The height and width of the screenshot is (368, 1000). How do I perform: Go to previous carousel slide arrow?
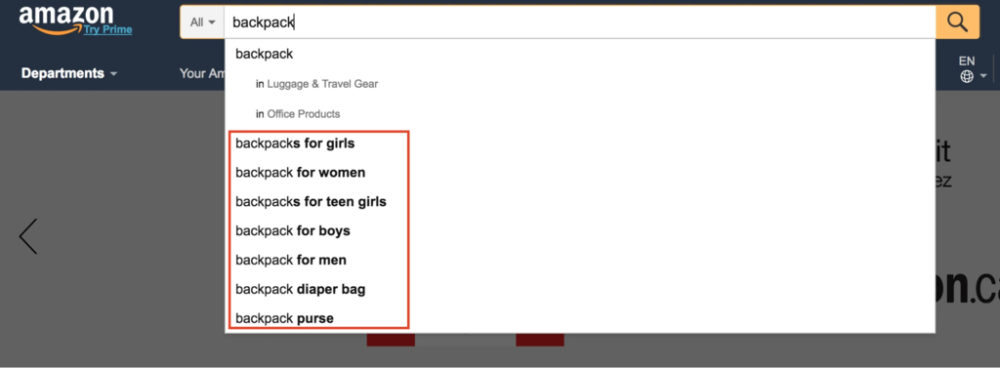[28, 236]
